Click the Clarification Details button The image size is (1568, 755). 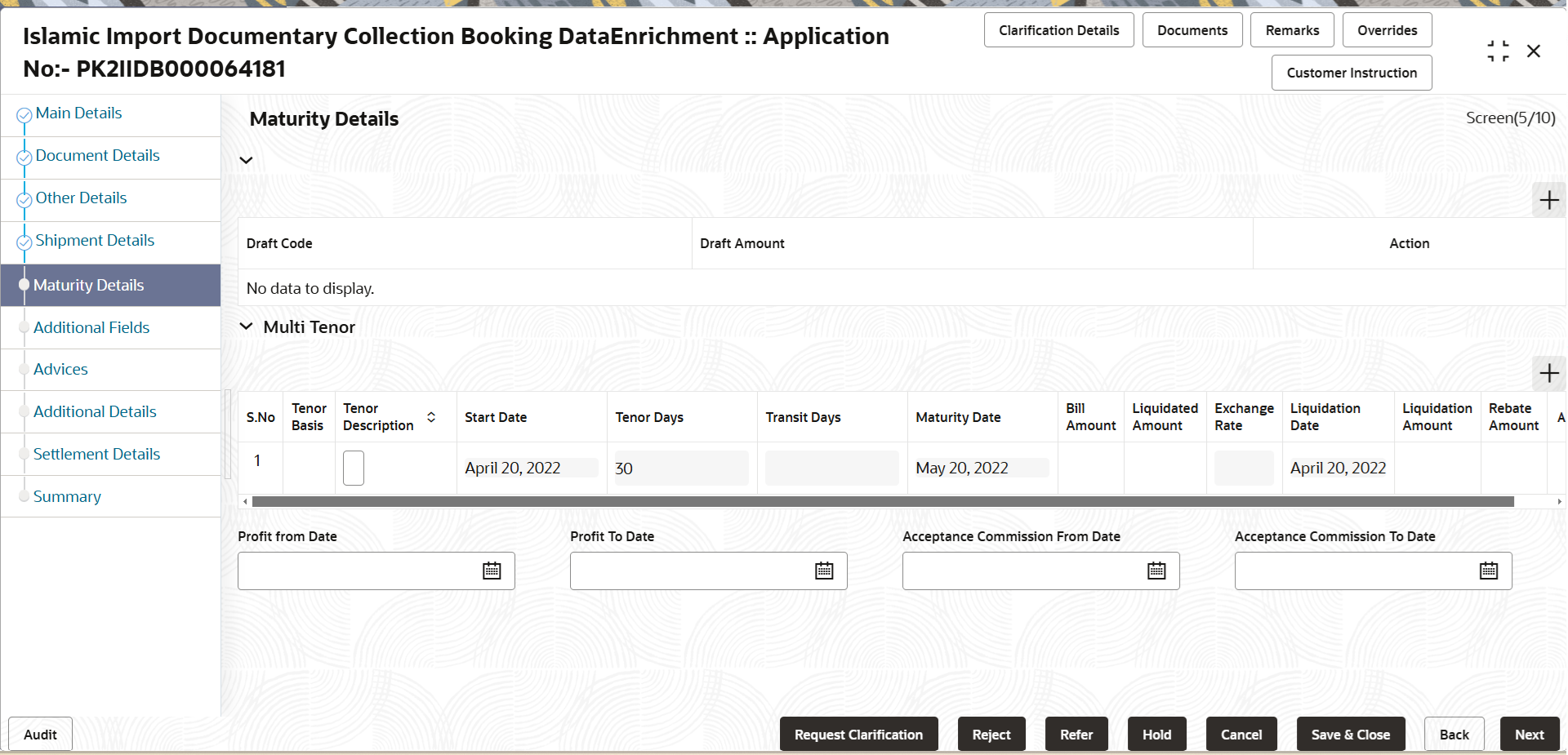(1058, 30)
